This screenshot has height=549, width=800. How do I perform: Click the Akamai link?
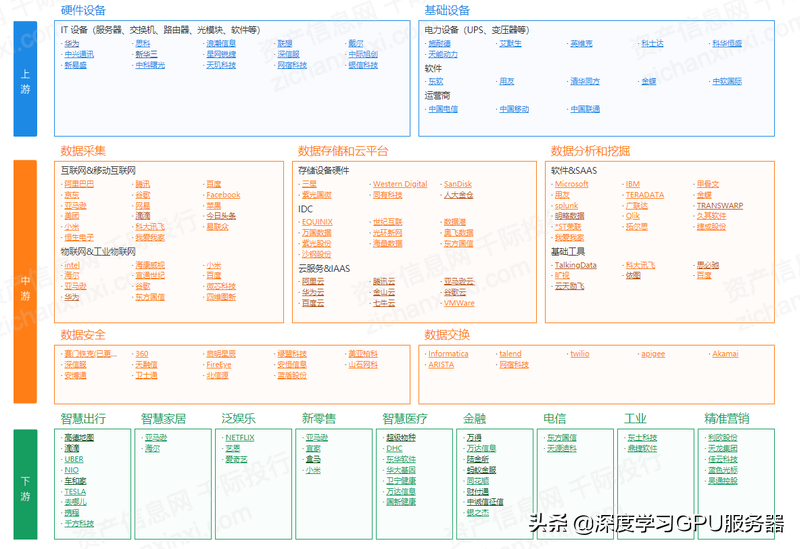coord(725,354)
